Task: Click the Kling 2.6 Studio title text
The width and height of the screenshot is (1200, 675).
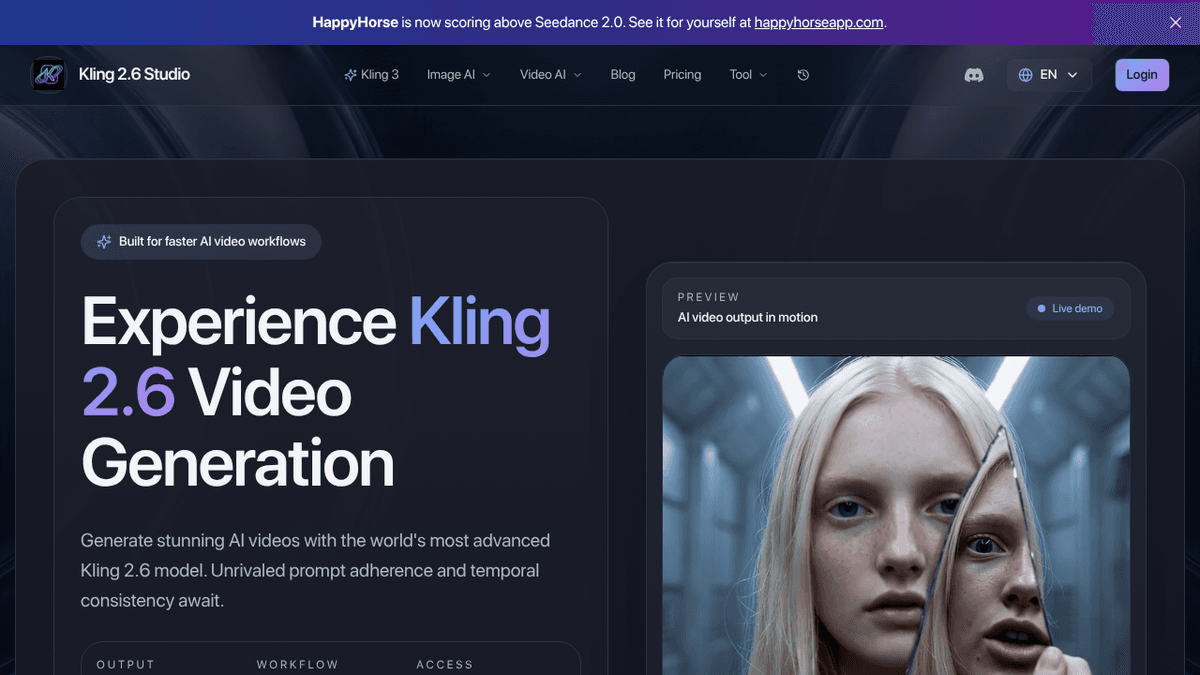Action: (x=134, y=74)
